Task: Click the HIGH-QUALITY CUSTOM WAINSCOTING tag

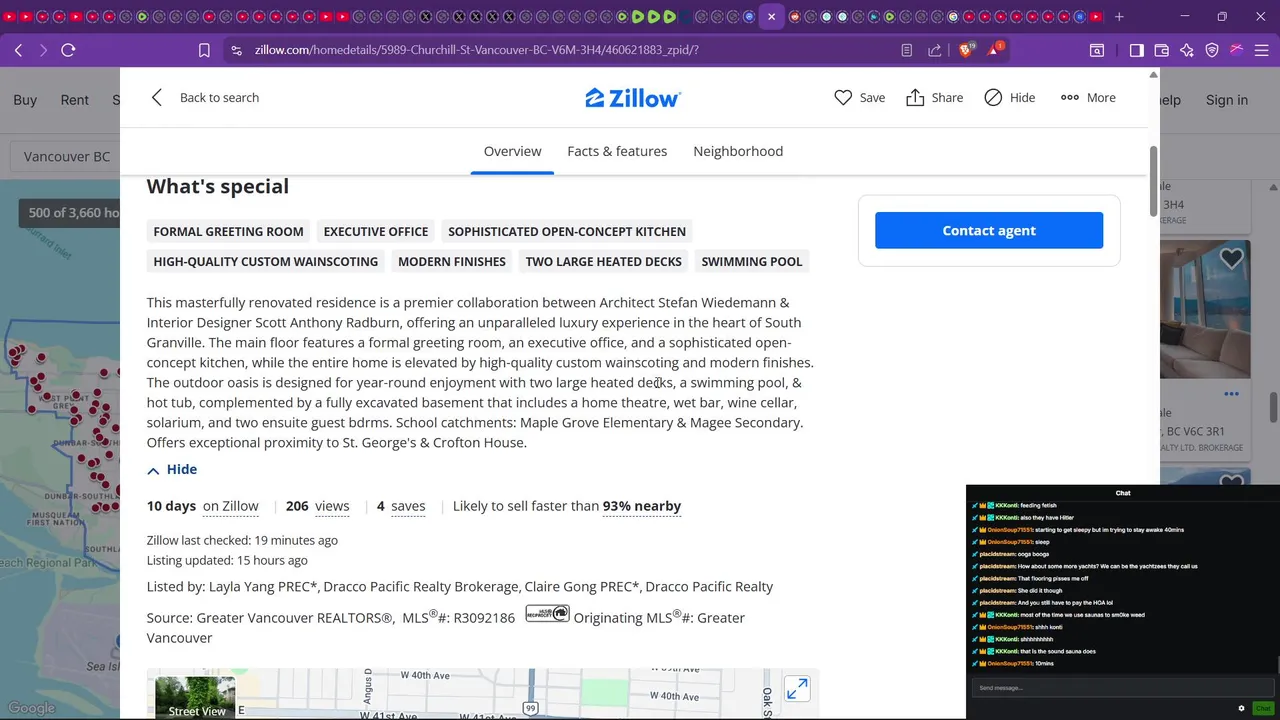Action: [x=266, y=261]
